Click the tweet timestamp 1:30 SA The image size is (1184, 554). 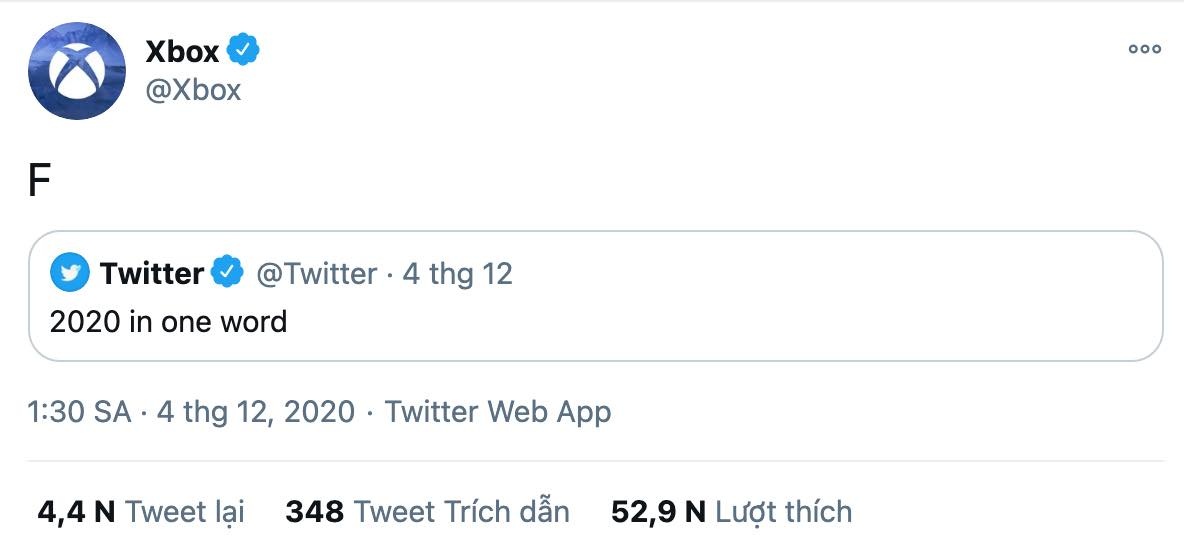[x=81, y=411]
